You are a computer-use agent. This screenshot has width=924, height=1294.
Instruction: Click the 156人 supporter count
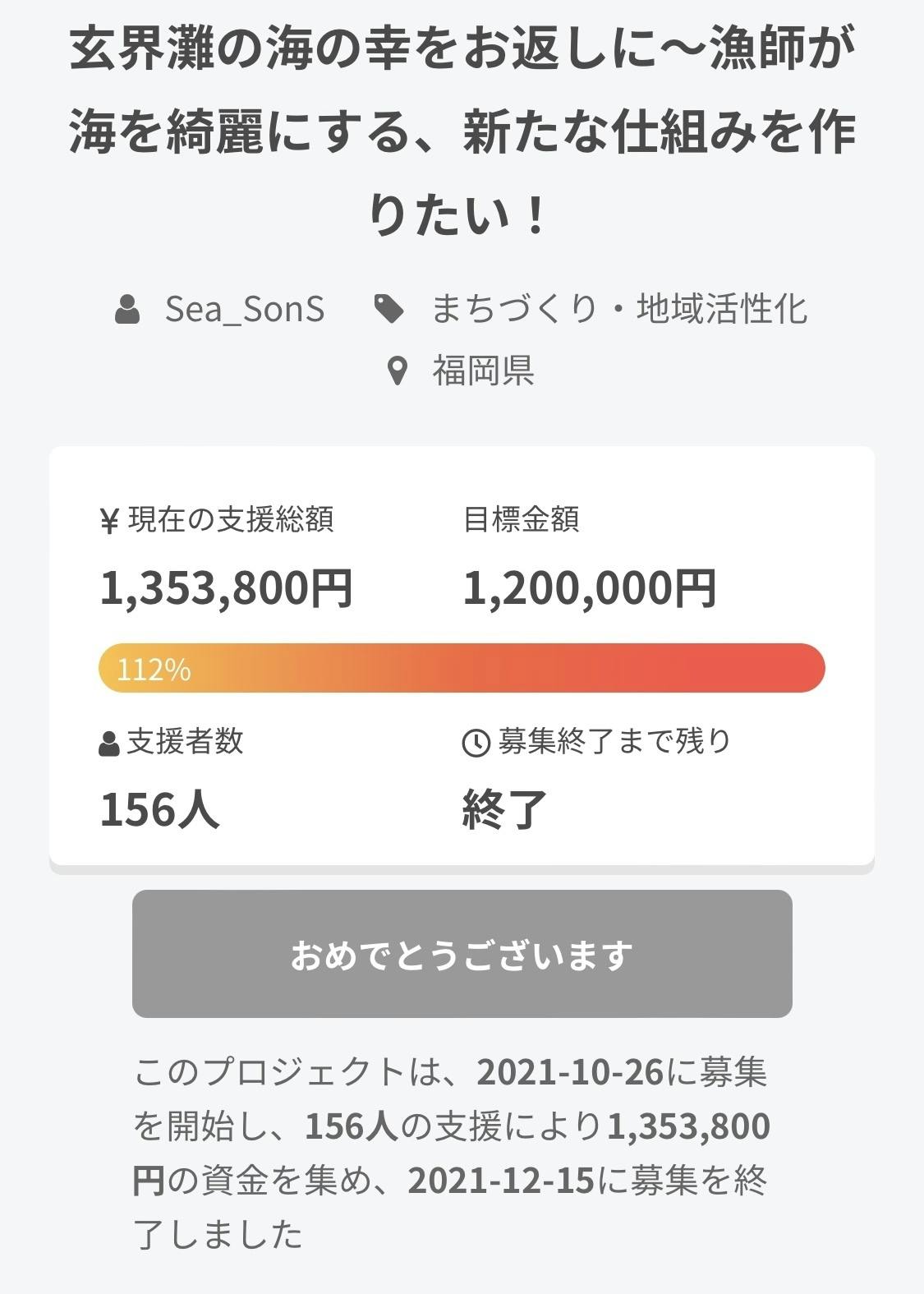[159, 809]
